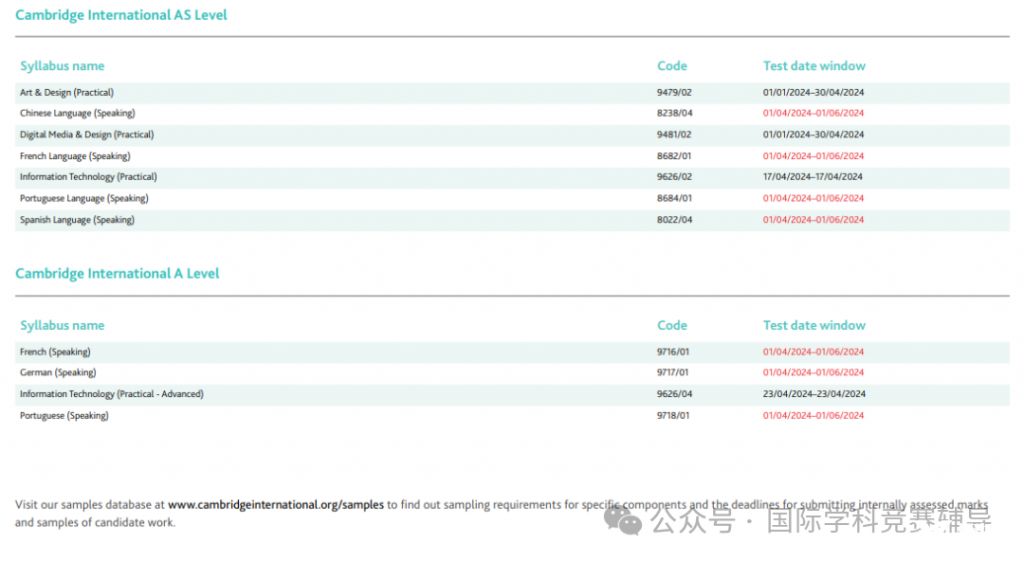Click code 8682/01
1024x561 pixels.
click(x=674, y=156)
